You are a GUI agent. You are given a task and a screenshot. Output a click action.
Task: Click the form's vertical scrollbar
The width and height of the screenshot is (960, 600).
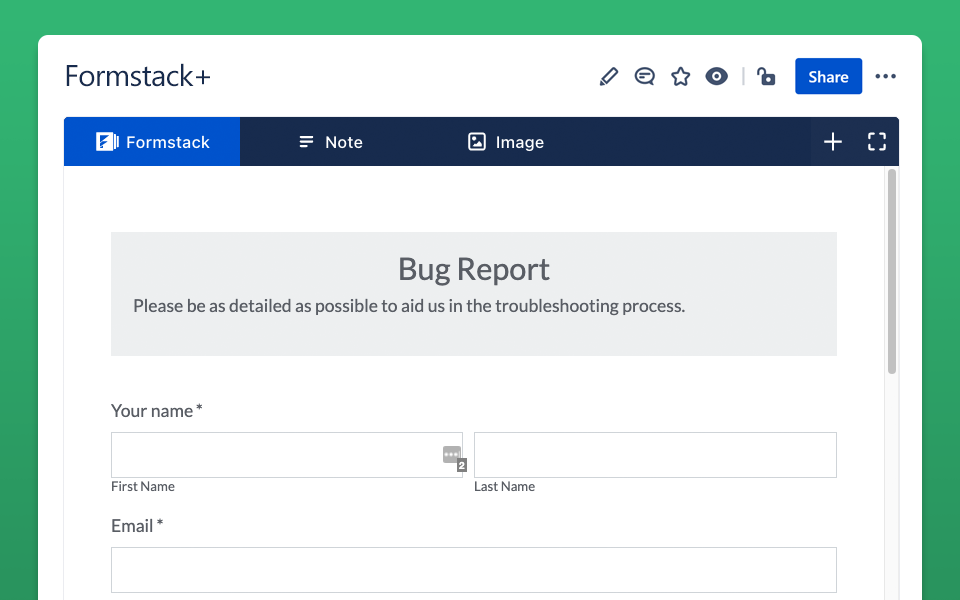892,271
